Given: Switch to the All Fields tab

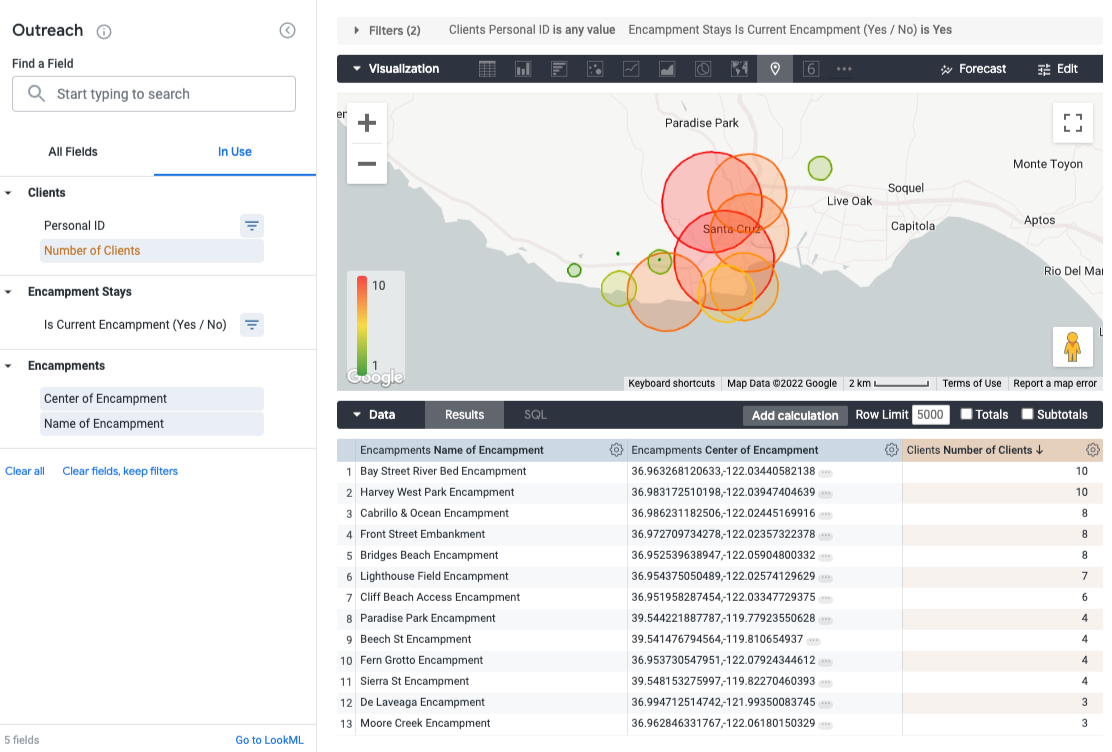Looking at the screenshot, I should pos(73,152).
